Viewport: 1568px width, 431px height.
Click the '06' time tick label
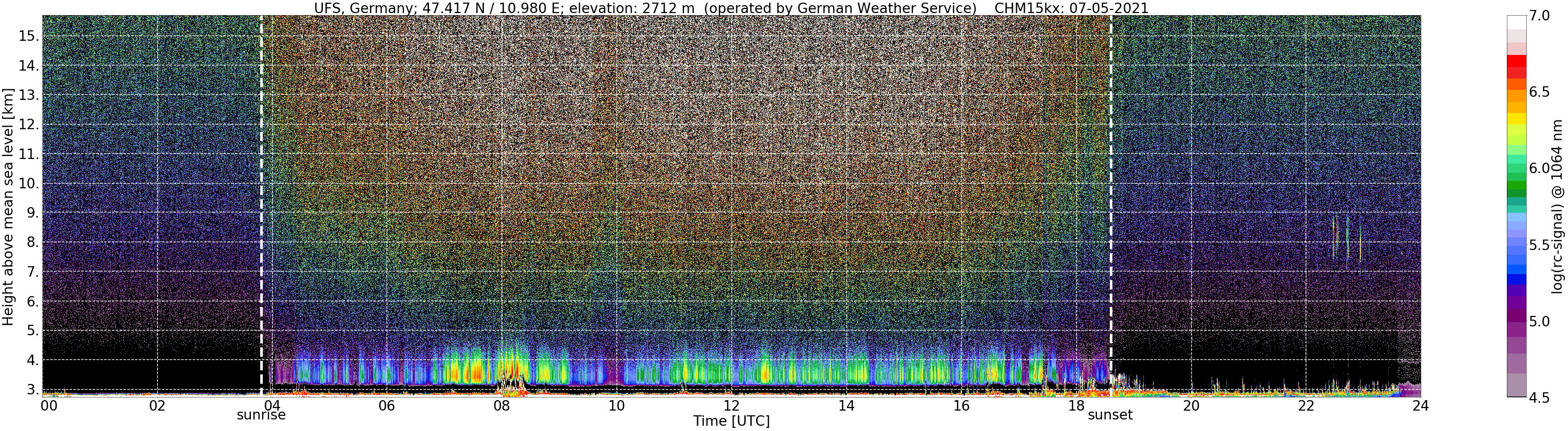click(387, 405)
